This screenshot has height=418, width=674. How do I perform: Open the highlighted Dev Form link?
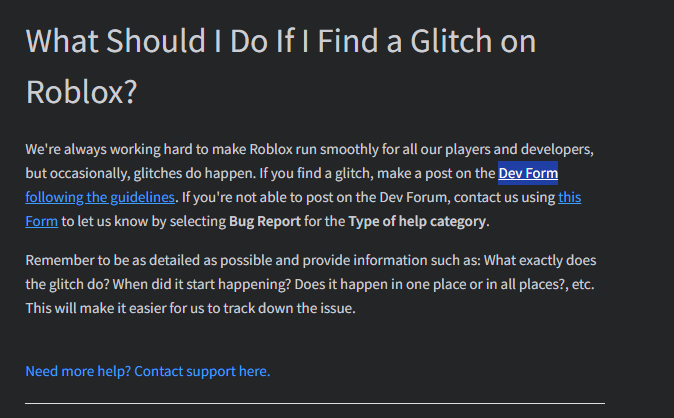528,173
